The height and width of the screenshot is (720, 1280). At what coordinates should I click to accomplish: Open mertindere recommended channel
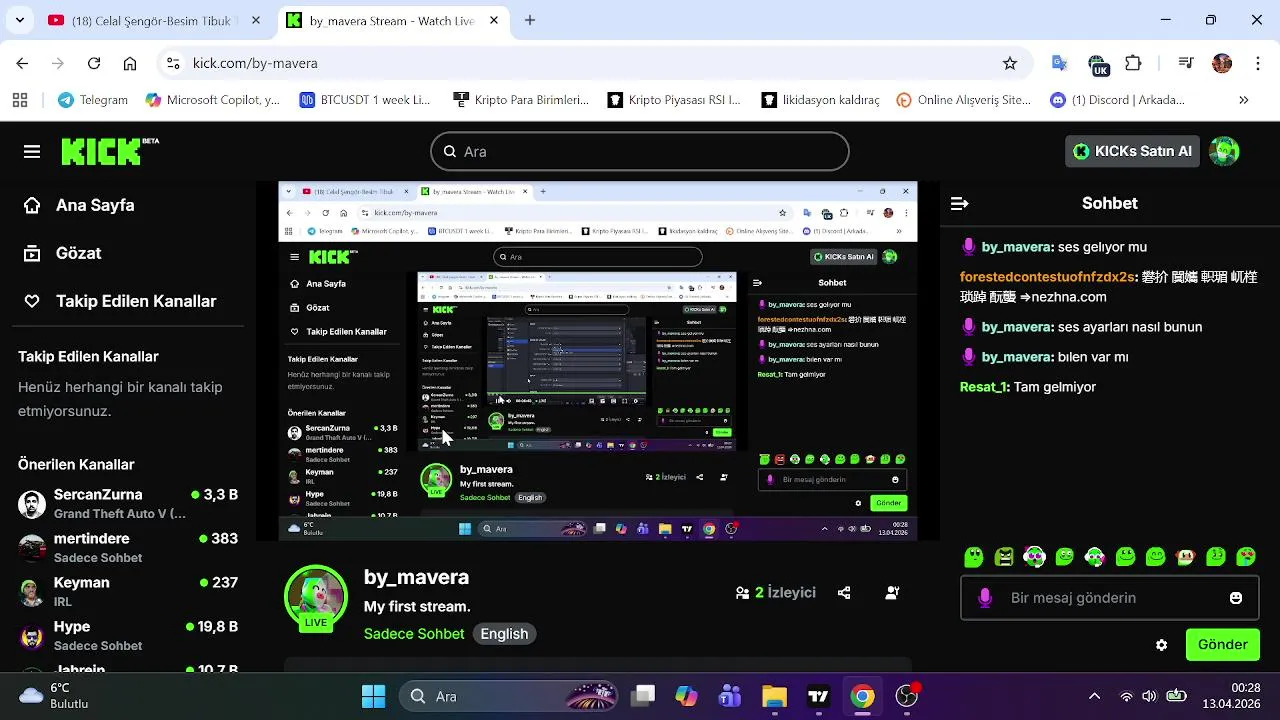[x=128, y=547]
